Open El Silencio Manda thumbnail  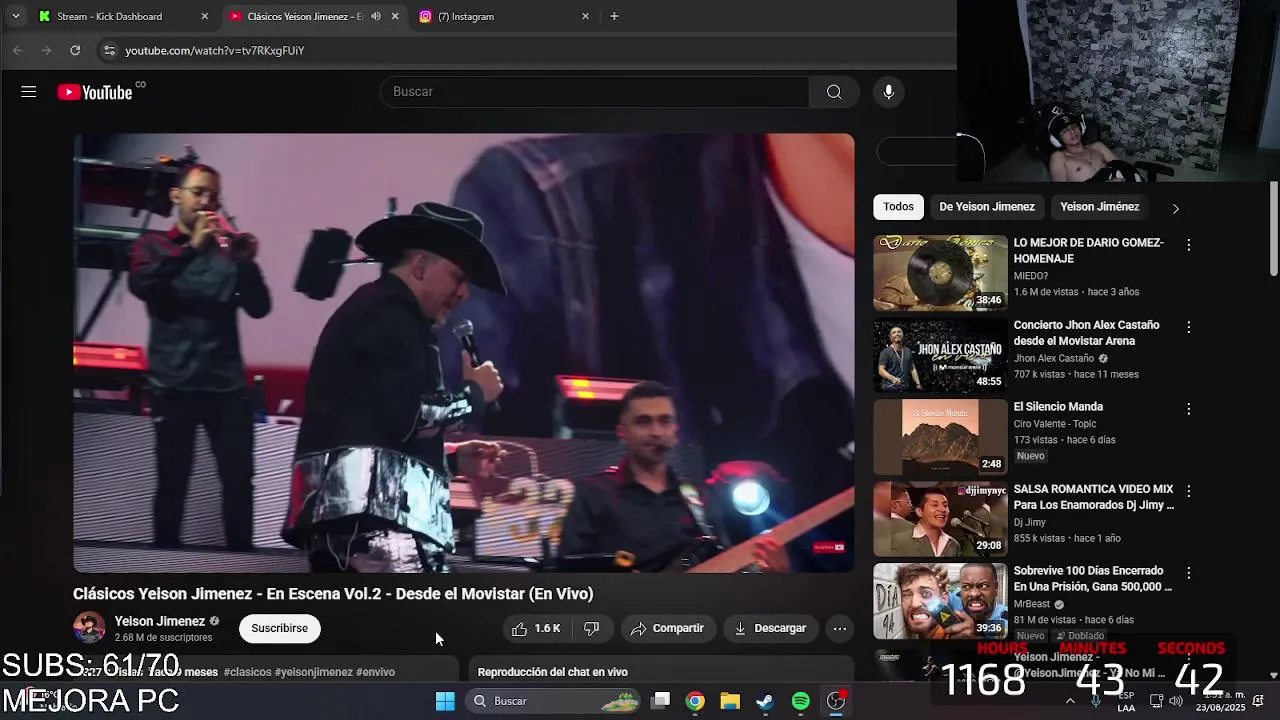coord(940,437)
